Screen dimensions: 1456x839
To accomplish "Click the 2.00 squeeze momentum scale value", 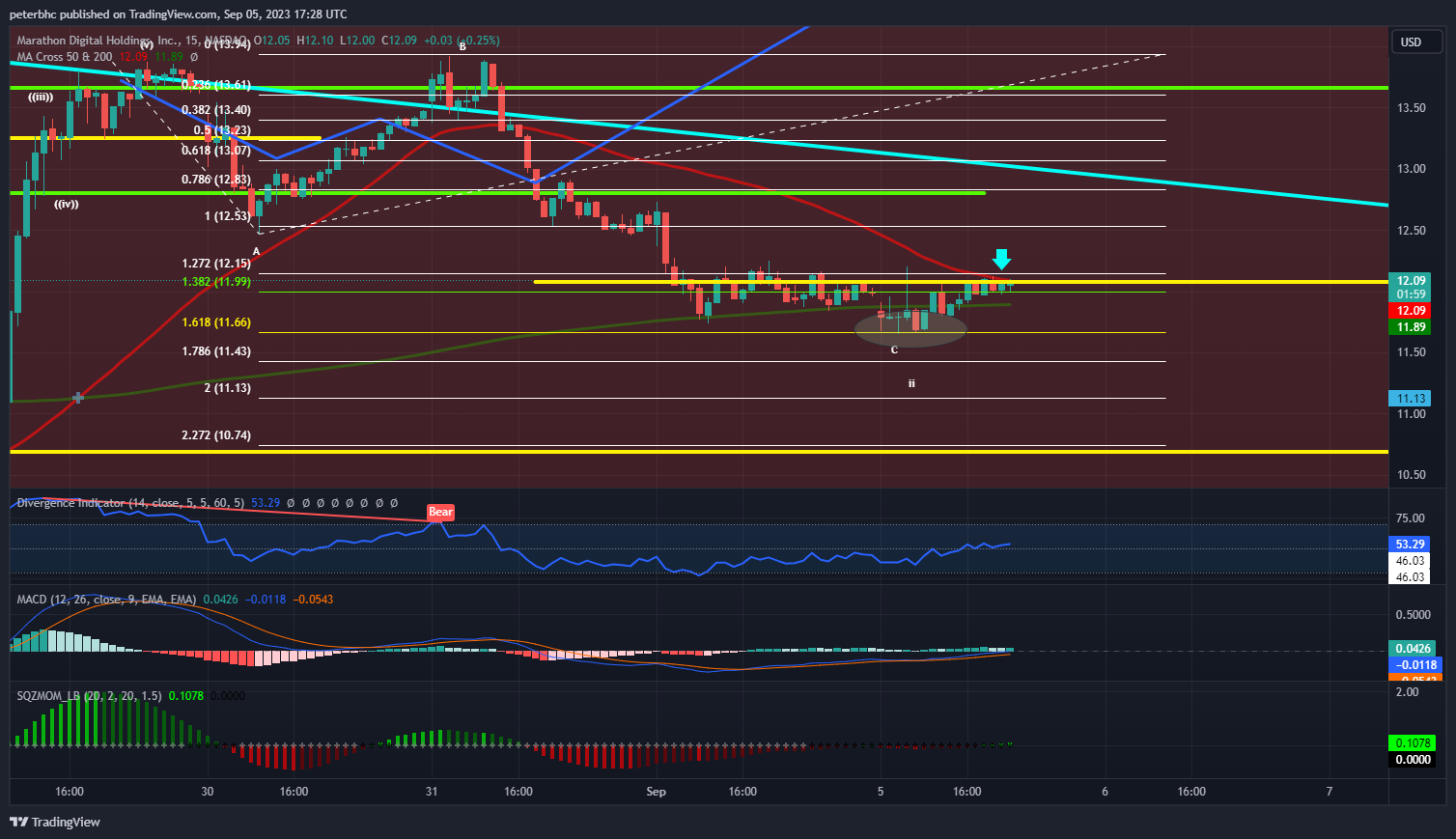I will click(x=1408, y=692).
